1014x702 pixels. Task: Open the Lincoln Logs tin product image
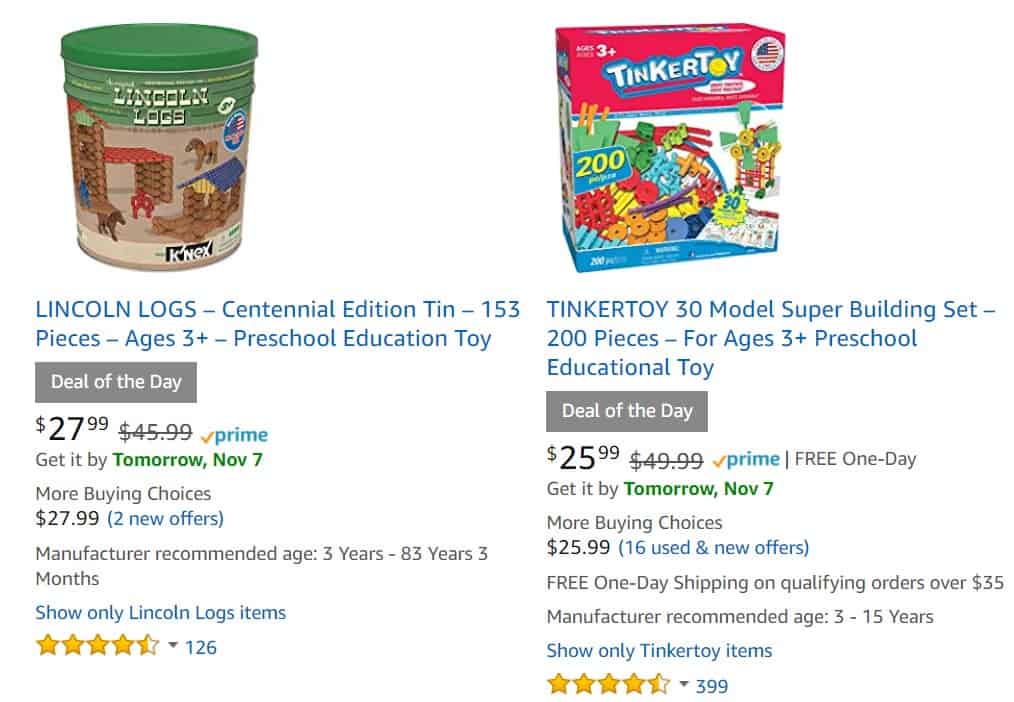point(159,147)
